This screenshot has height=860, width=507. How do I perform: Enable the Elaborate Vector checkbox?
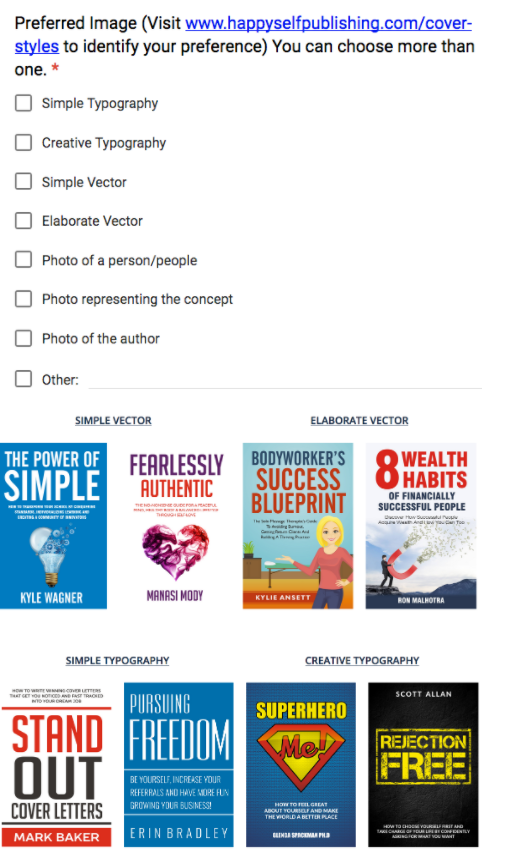click(x=24, y=220)
